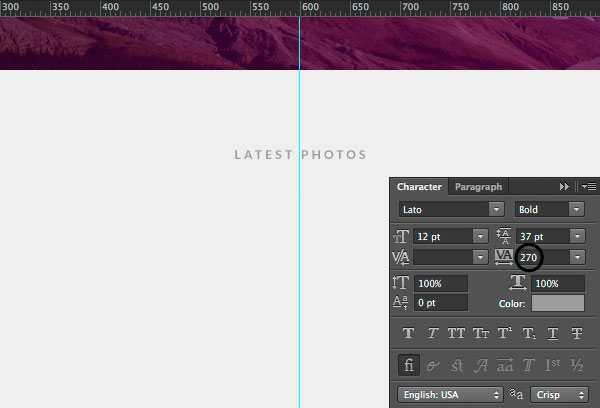Click the tracking field showing 270

click(x=543, y=257)
